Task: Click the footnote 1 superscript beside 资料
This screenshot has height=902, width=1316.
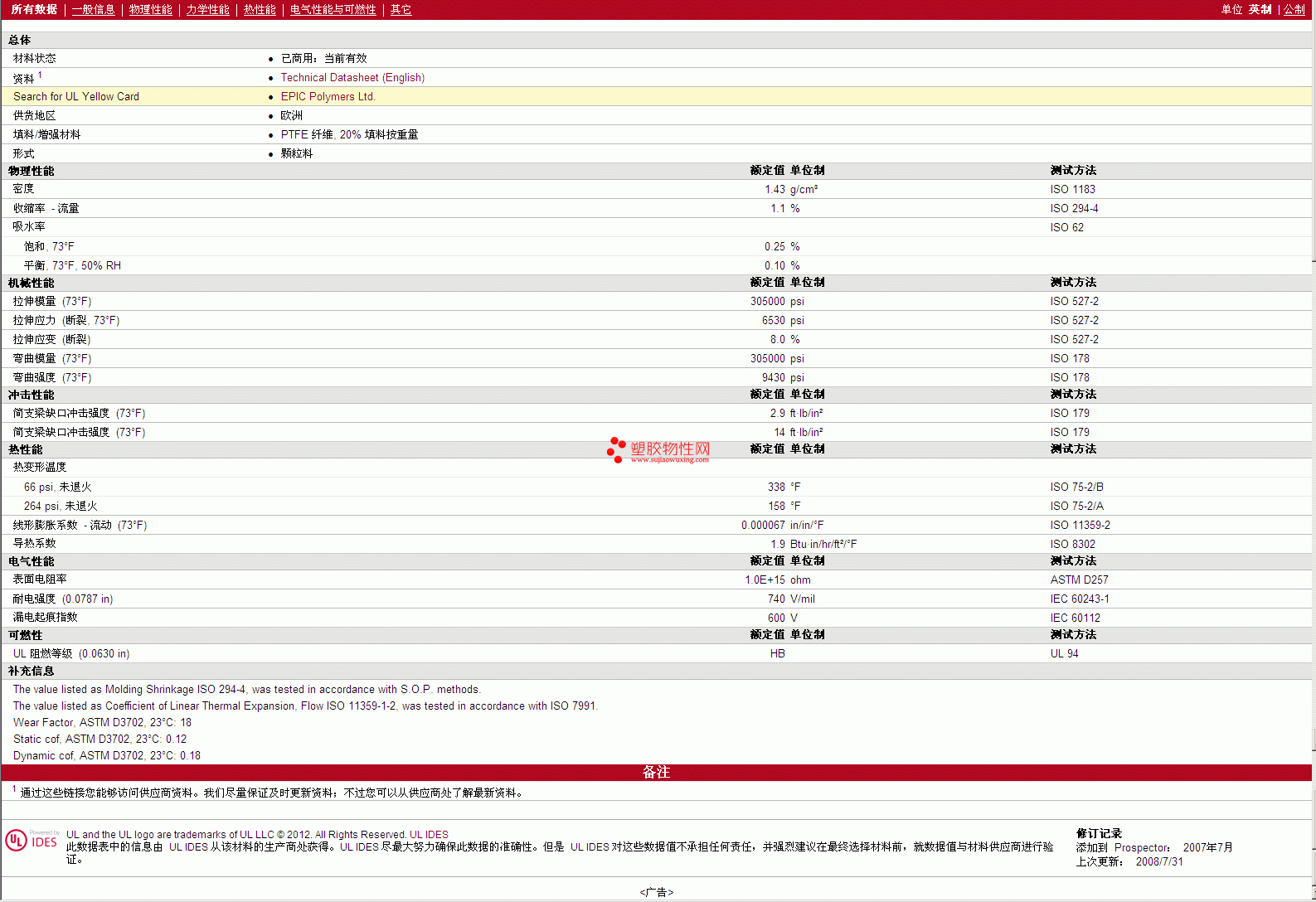Action: 40,75
